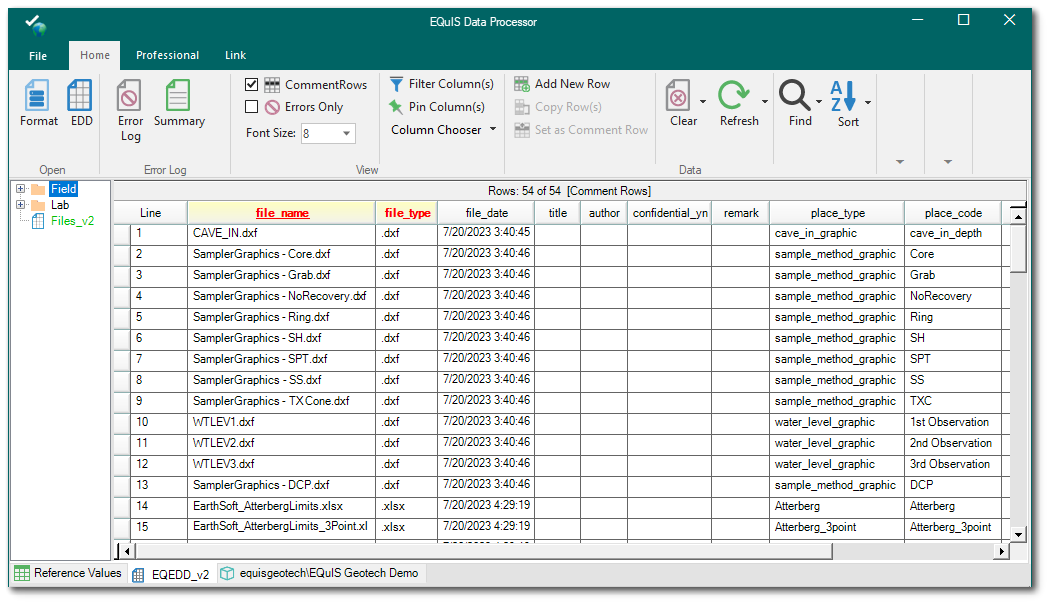Click the Clear data icon
Screen dimensions: 1048x603
(x=679, y=104)
